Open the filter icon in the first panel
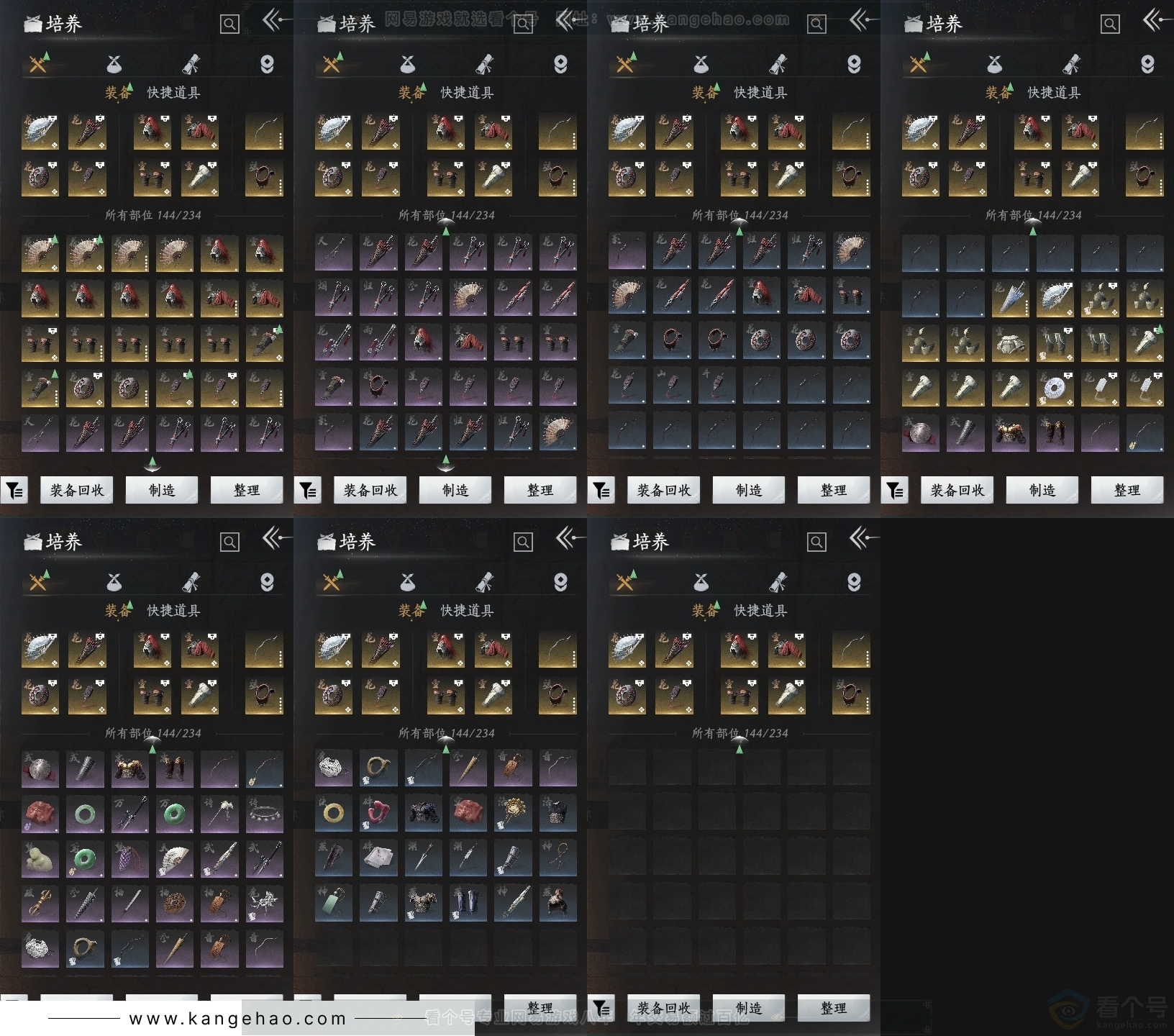The width and height of the screenshot is (1174, 1036). click(x=14, y=491)
